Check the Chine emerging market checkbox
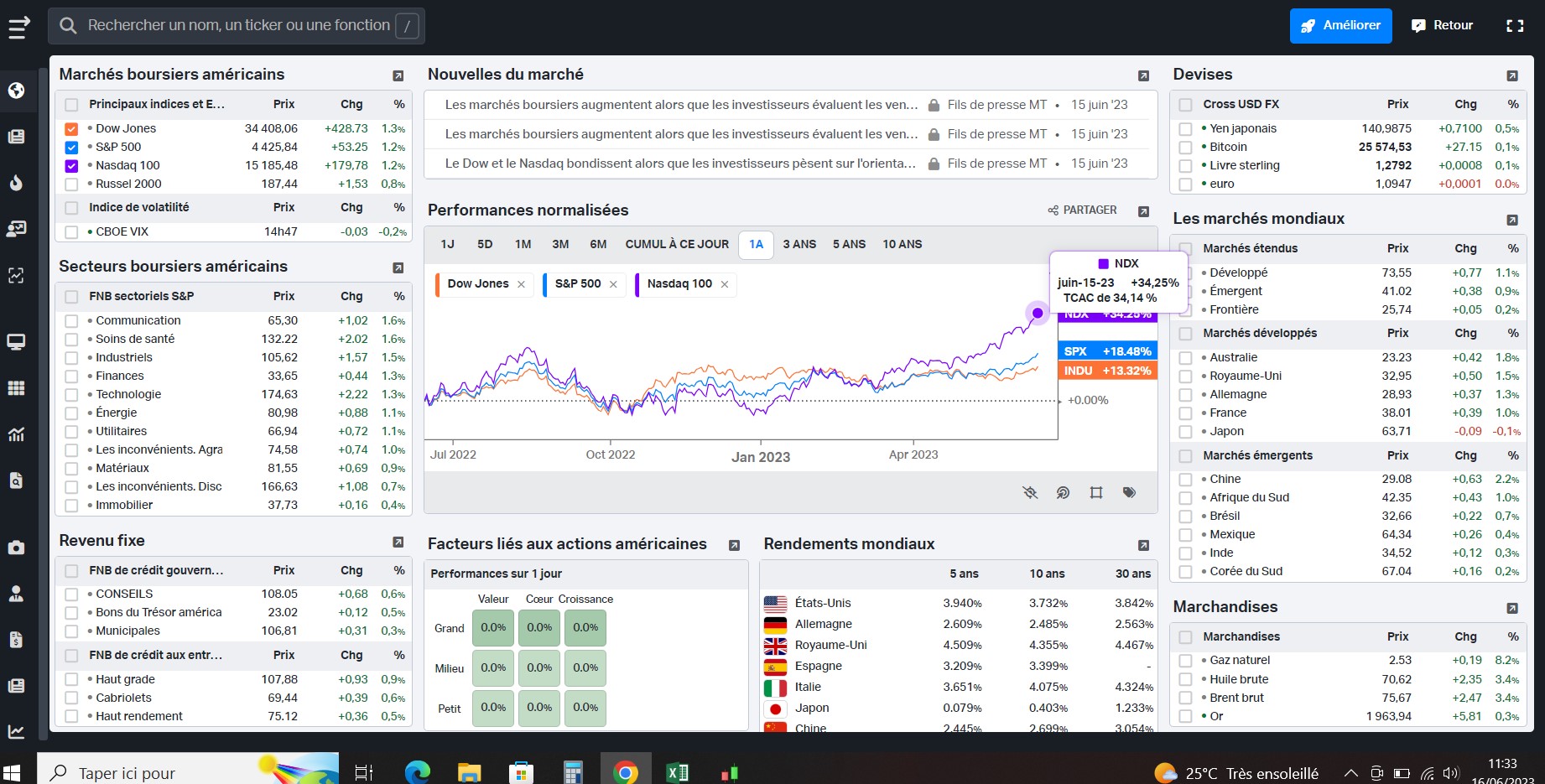The height and width of the screenshot is (784, 1545). point(1185,480)
